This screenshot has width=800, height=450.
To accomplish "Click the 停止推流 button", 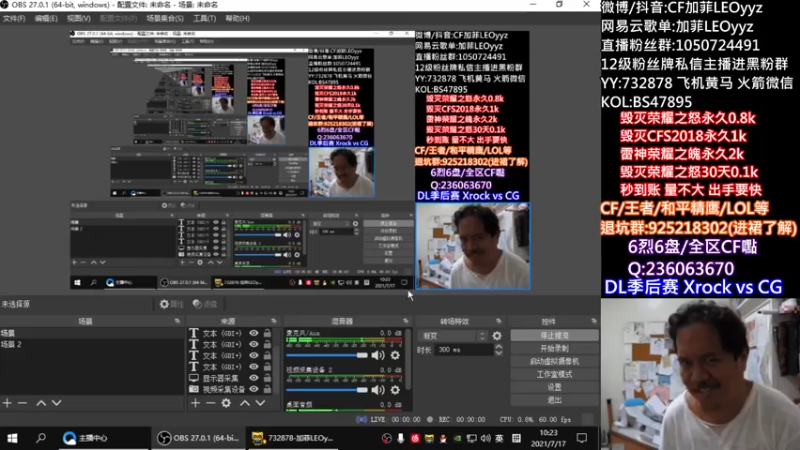I will [554, 336].
